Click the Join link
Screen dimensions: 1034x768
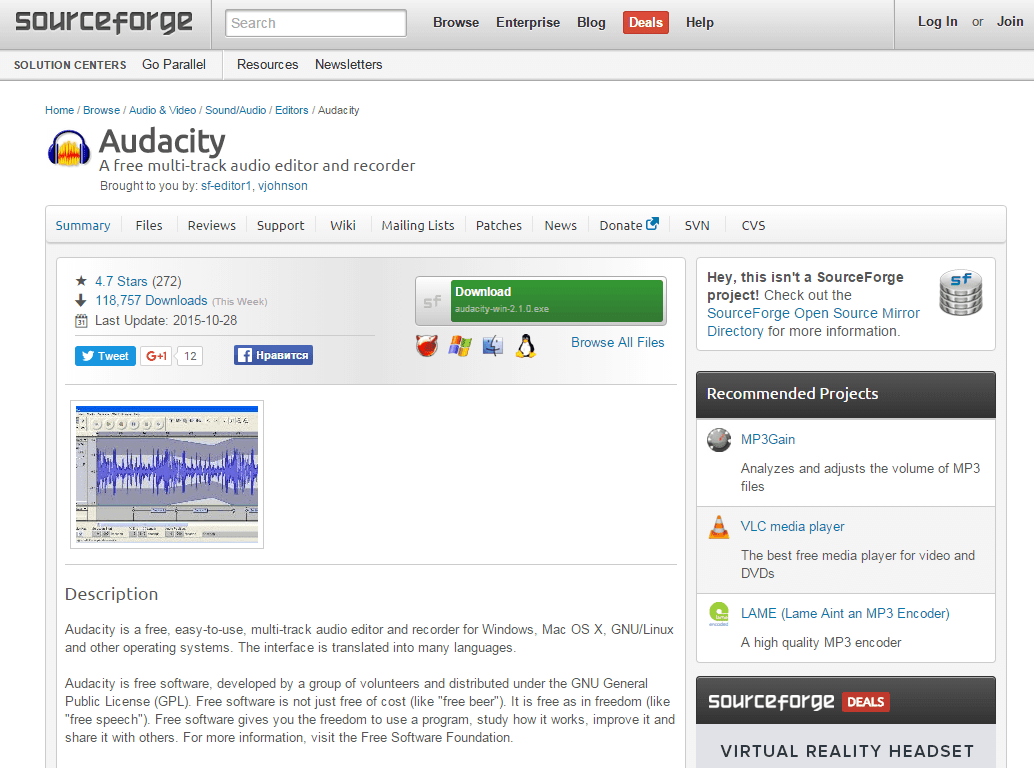tap(1010, 22)
